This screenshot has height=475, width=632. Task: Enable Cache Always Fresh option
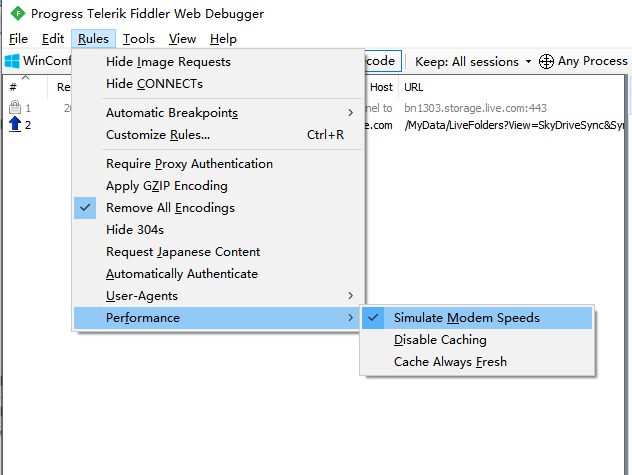(477, 362)
